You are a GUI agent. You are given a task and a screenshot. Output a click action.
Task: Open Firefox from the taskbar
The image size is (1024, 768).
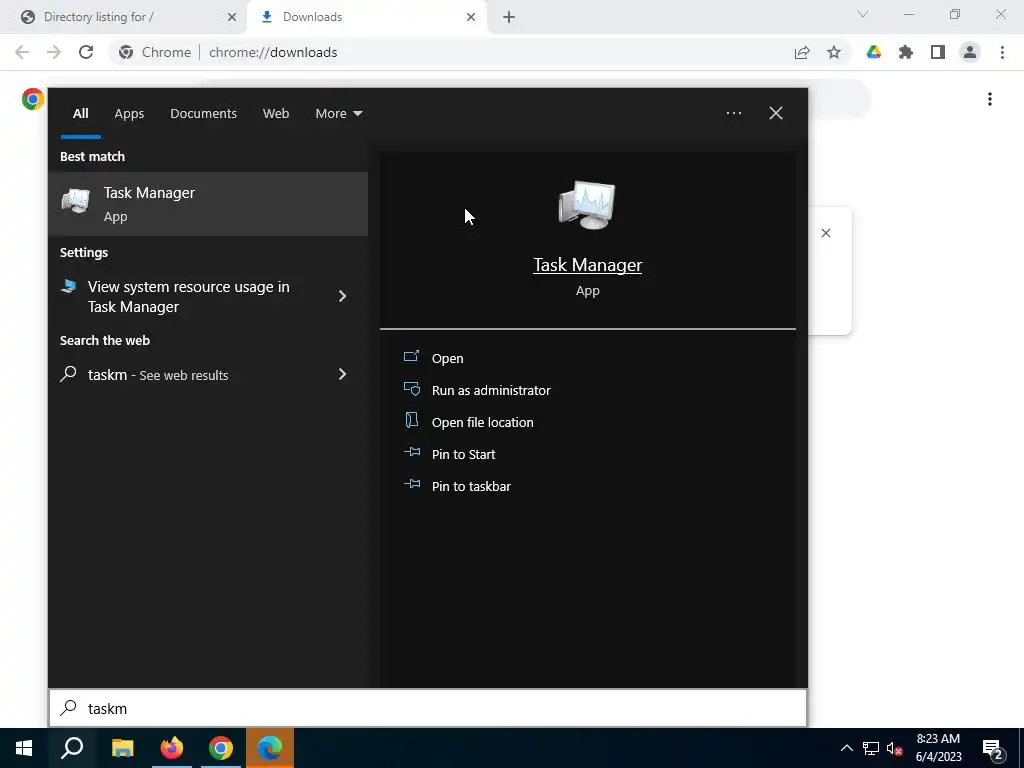tap(172, 748)
